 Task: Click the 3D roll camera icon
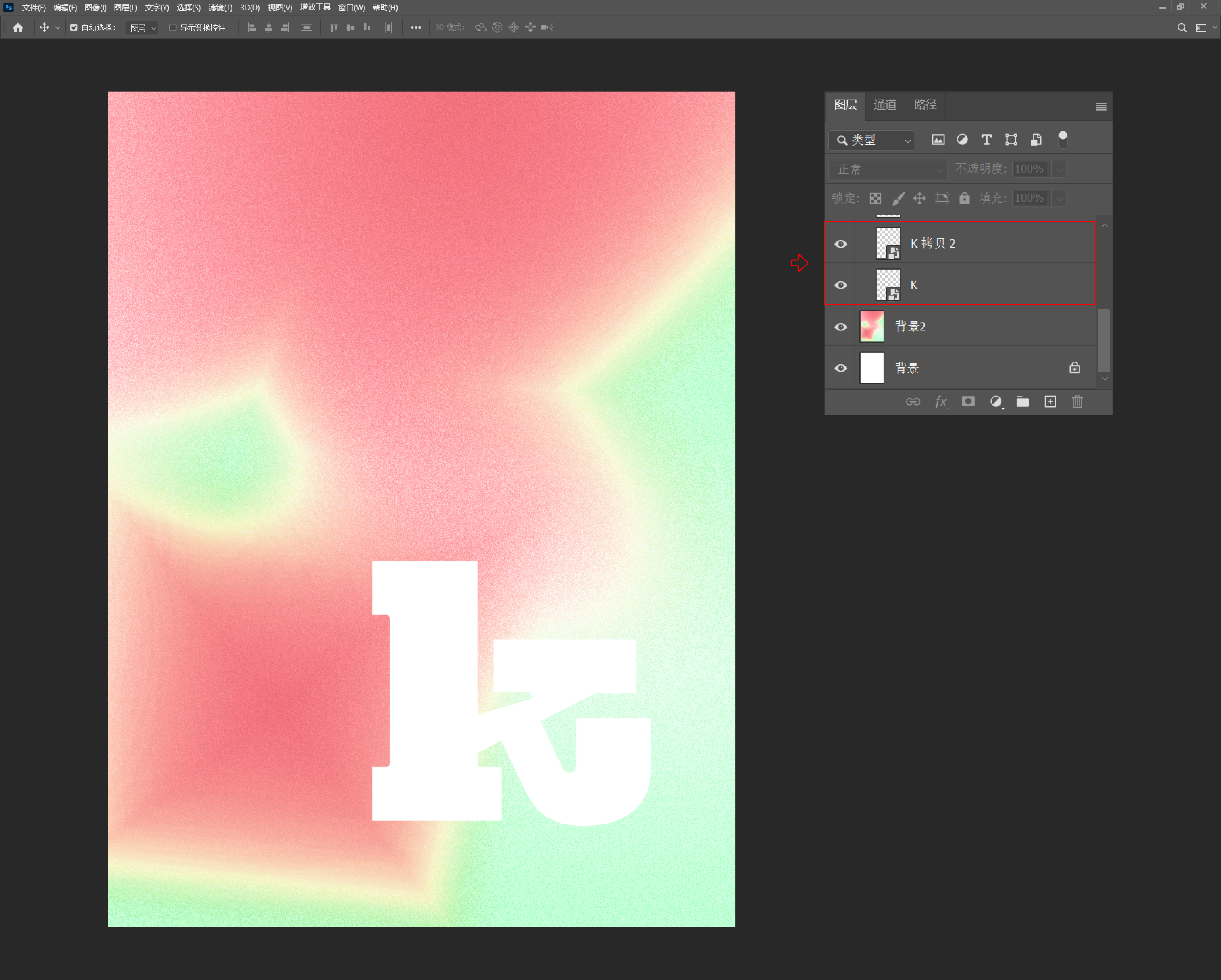pos(497,28)
